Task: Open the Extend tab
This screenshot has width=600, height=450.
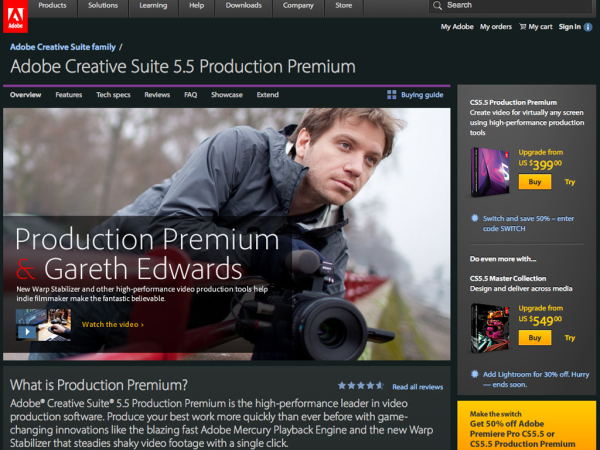Action: pyautogui.click(x=267, y=95)
